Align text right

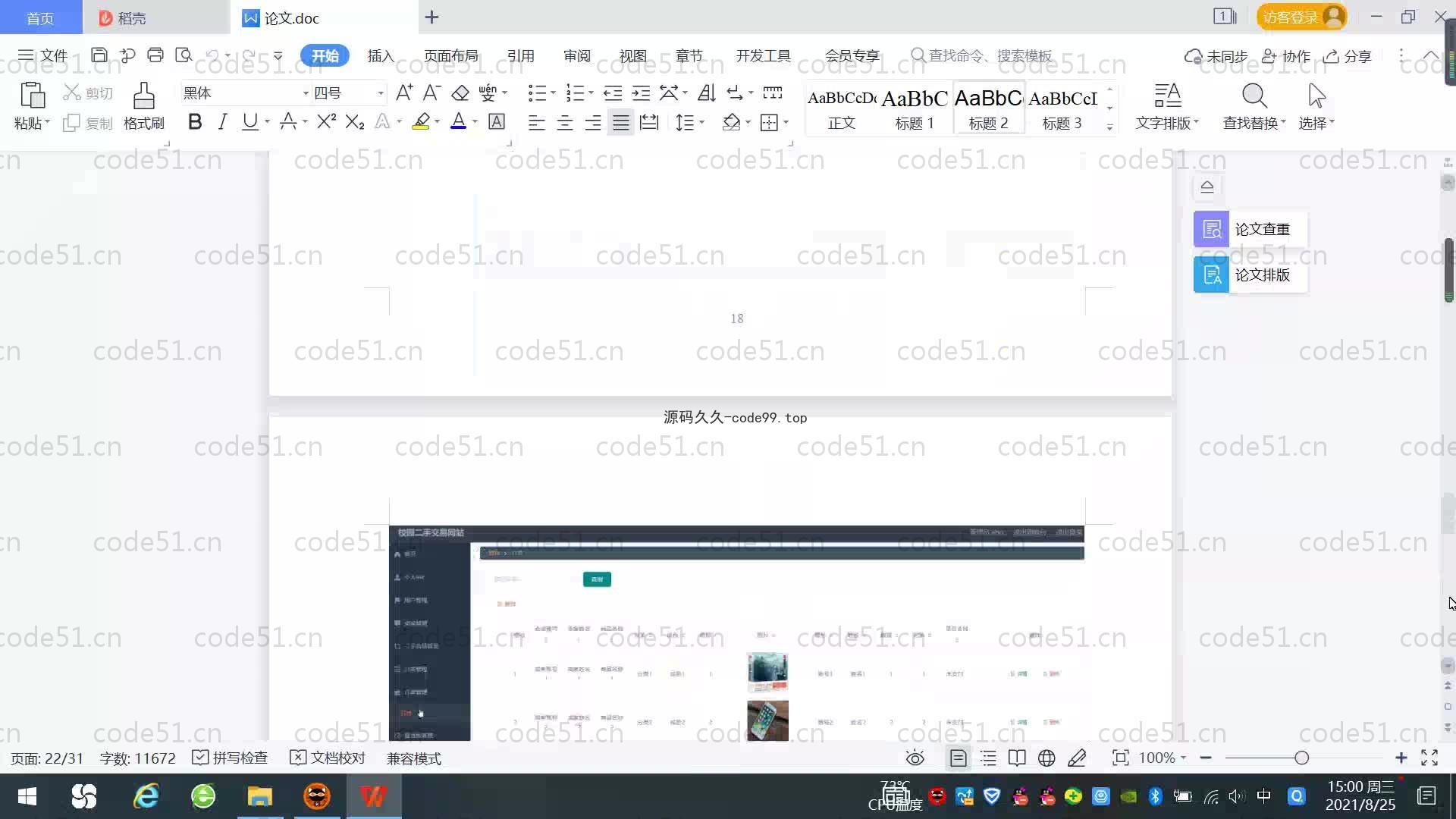tap(593, 122)
